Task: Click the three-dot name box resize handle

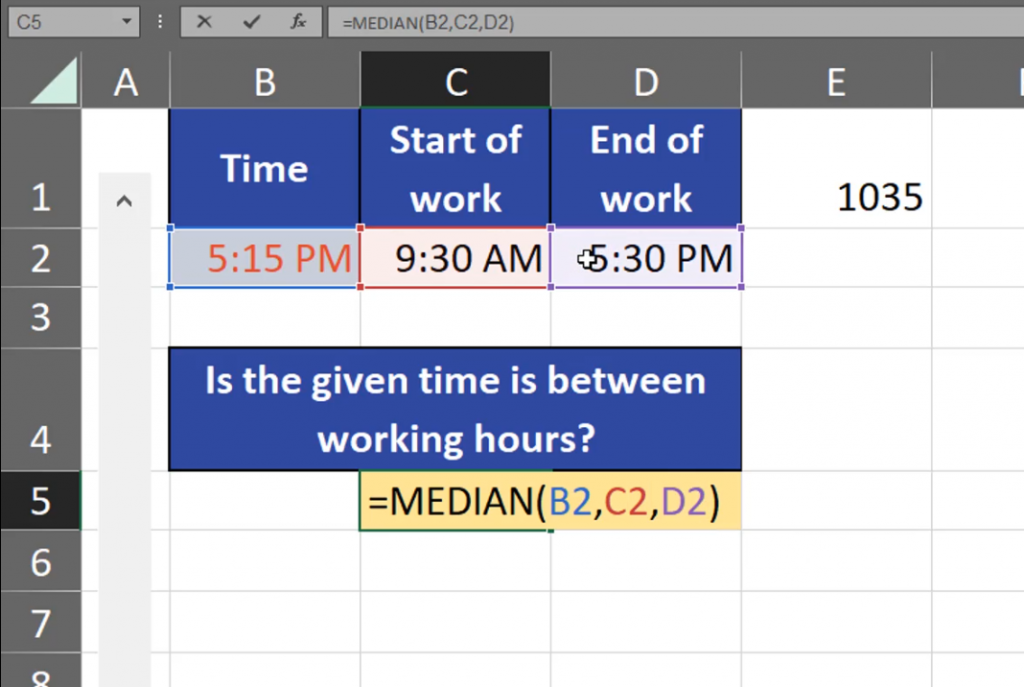Action: coord(160,21)
